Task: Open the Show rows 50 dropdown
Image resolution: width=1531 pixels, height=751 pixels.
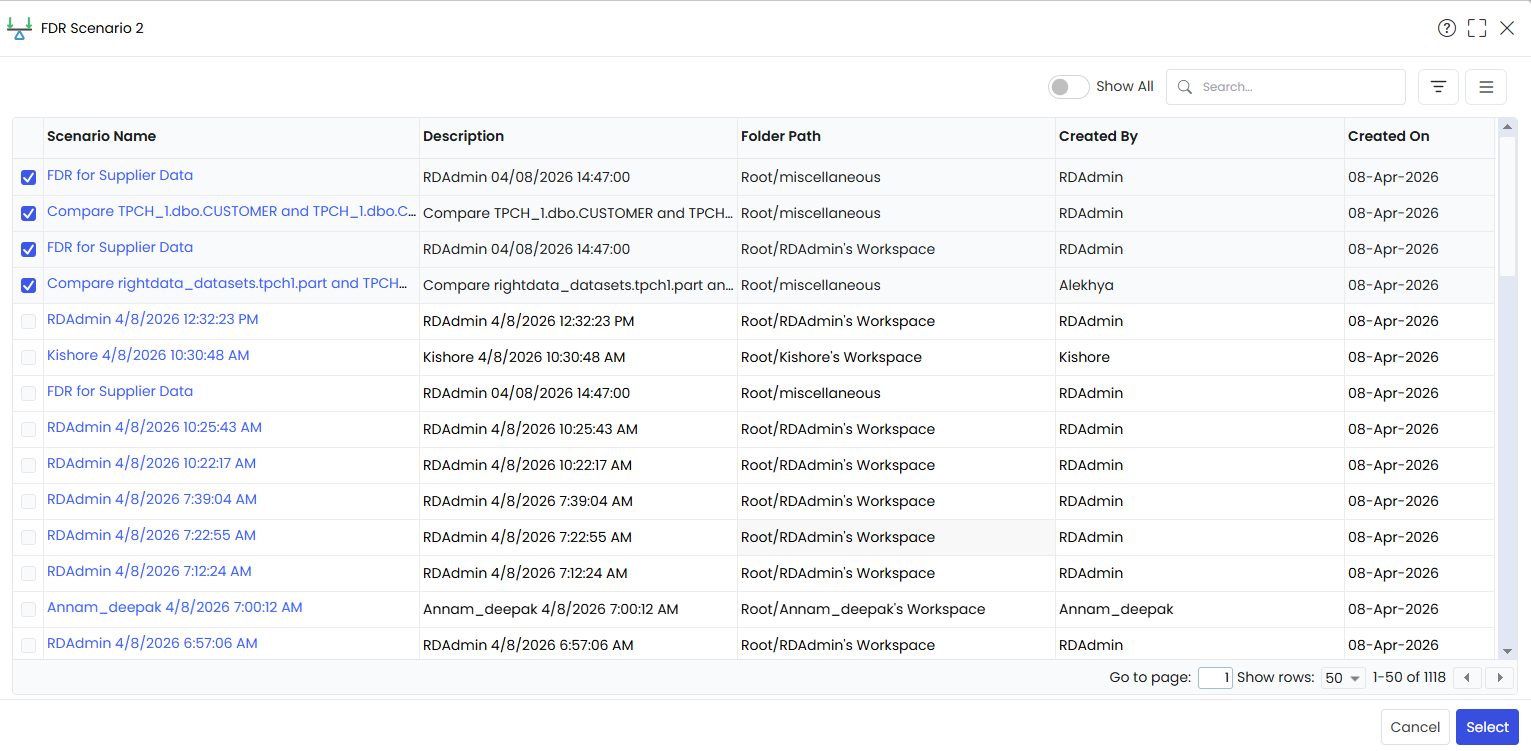Action: pyautogui.click(x=1343, y=678)
